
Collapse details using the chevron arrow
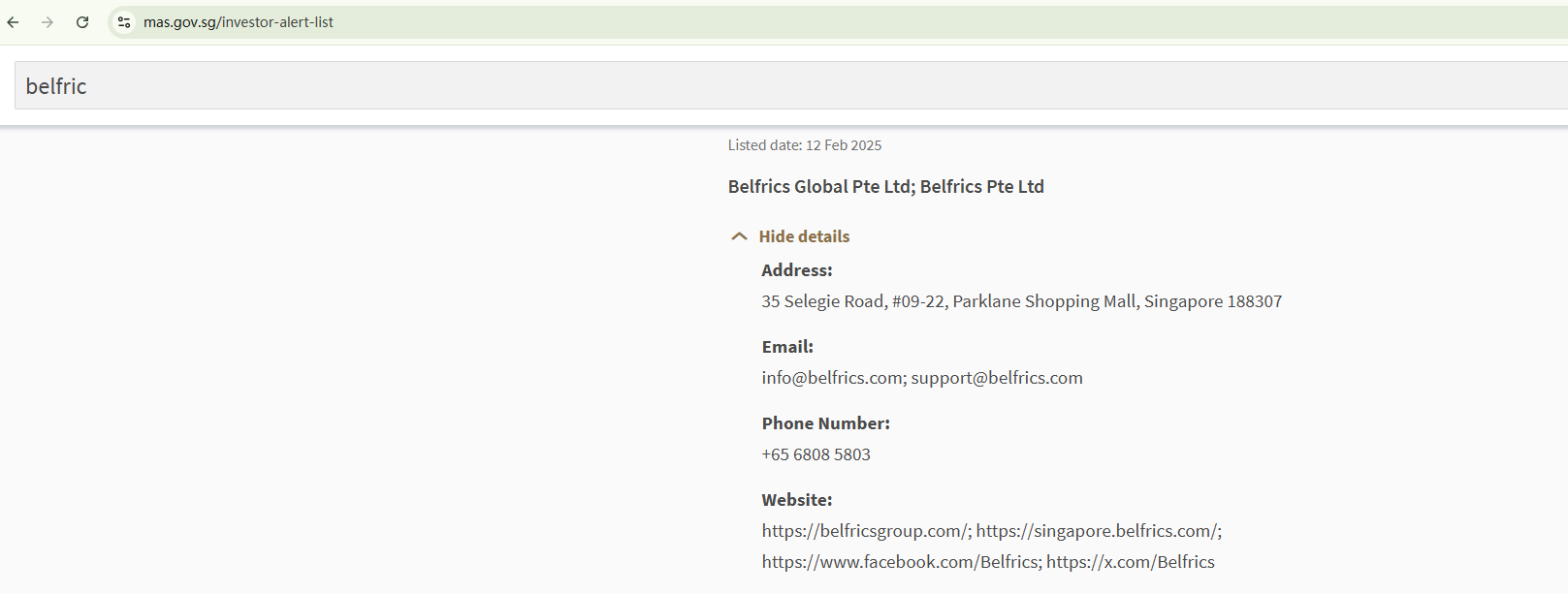click(739, 236)
